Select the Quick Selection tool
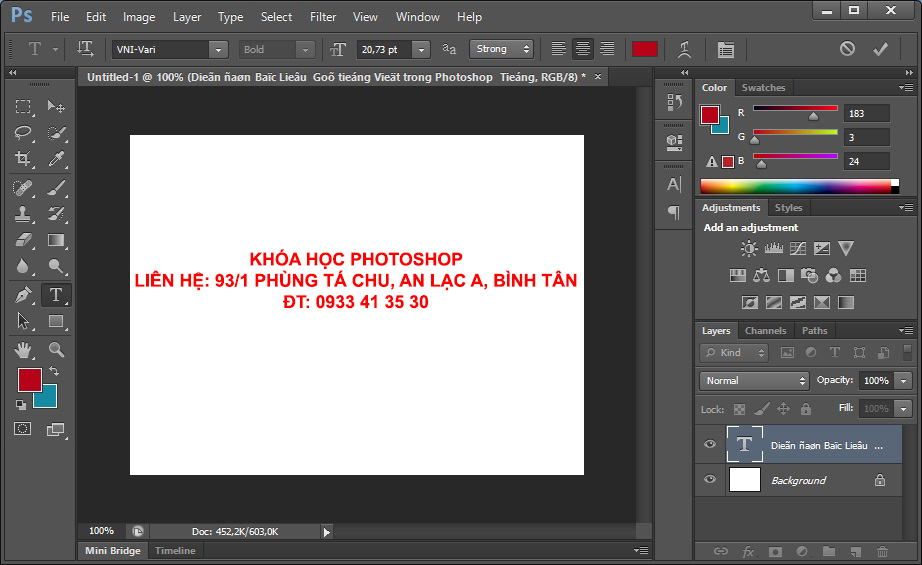The height and width of the screenshot is (565, 922). pyautogui.click(x=56, y=133)
